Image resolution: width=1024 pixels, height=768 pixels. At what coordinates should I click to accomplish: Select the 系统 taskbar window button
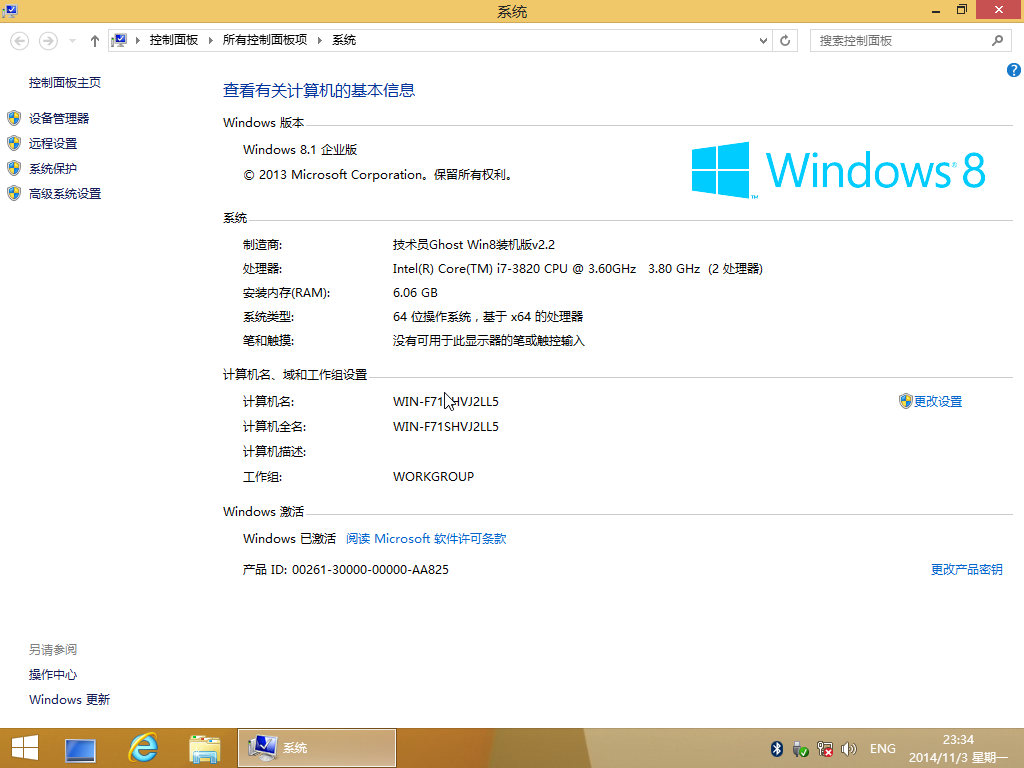[317, 748]
